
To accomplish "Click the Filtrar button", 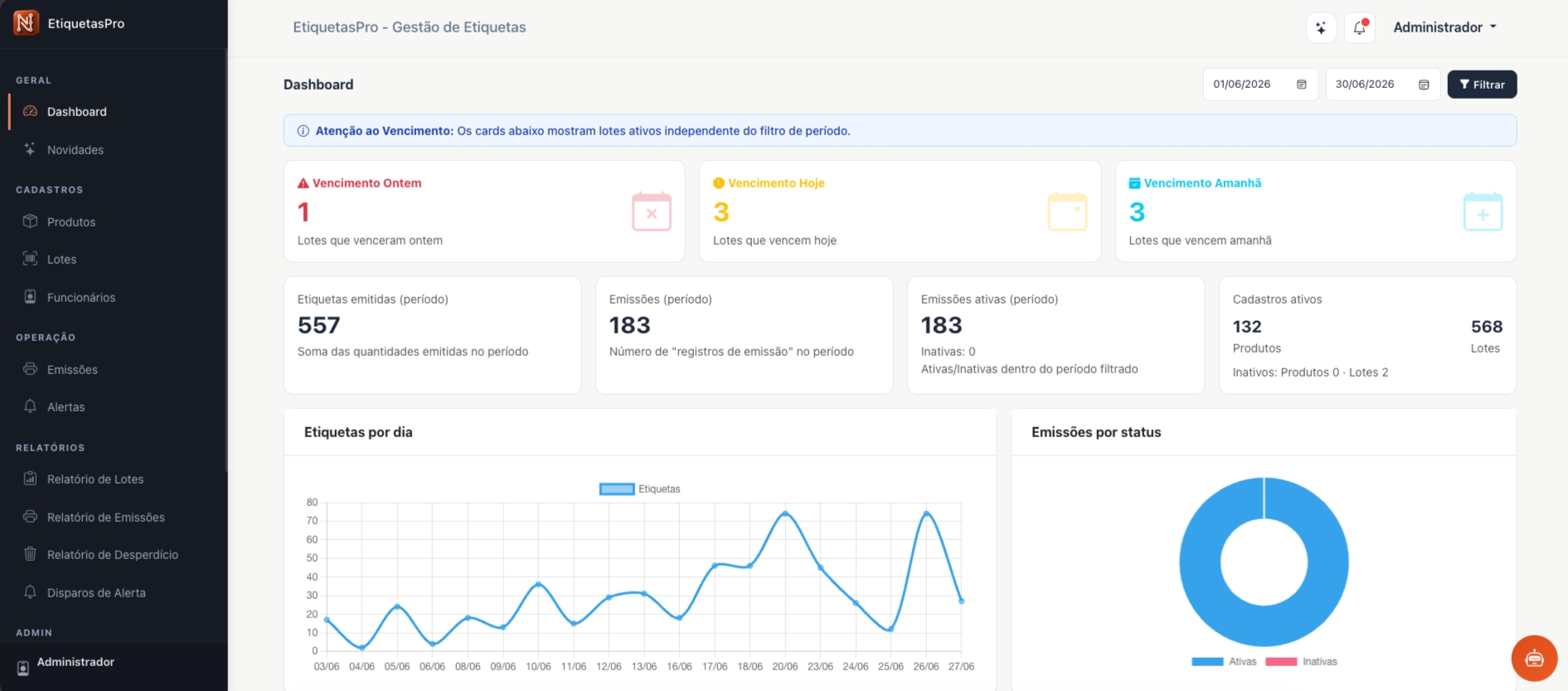I will tap(1482, 85).
